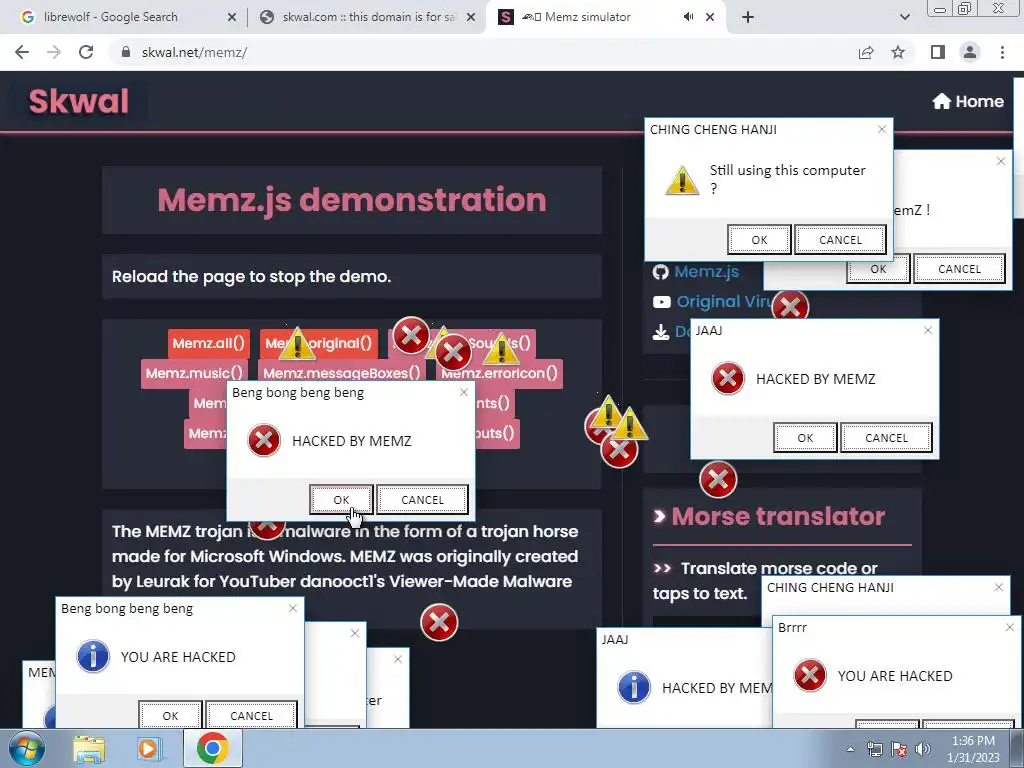The image size is (1024, 768).
Task: Click the error icon in center HACKED BY MEMZ dialog
Action: (x=264, y=440)
